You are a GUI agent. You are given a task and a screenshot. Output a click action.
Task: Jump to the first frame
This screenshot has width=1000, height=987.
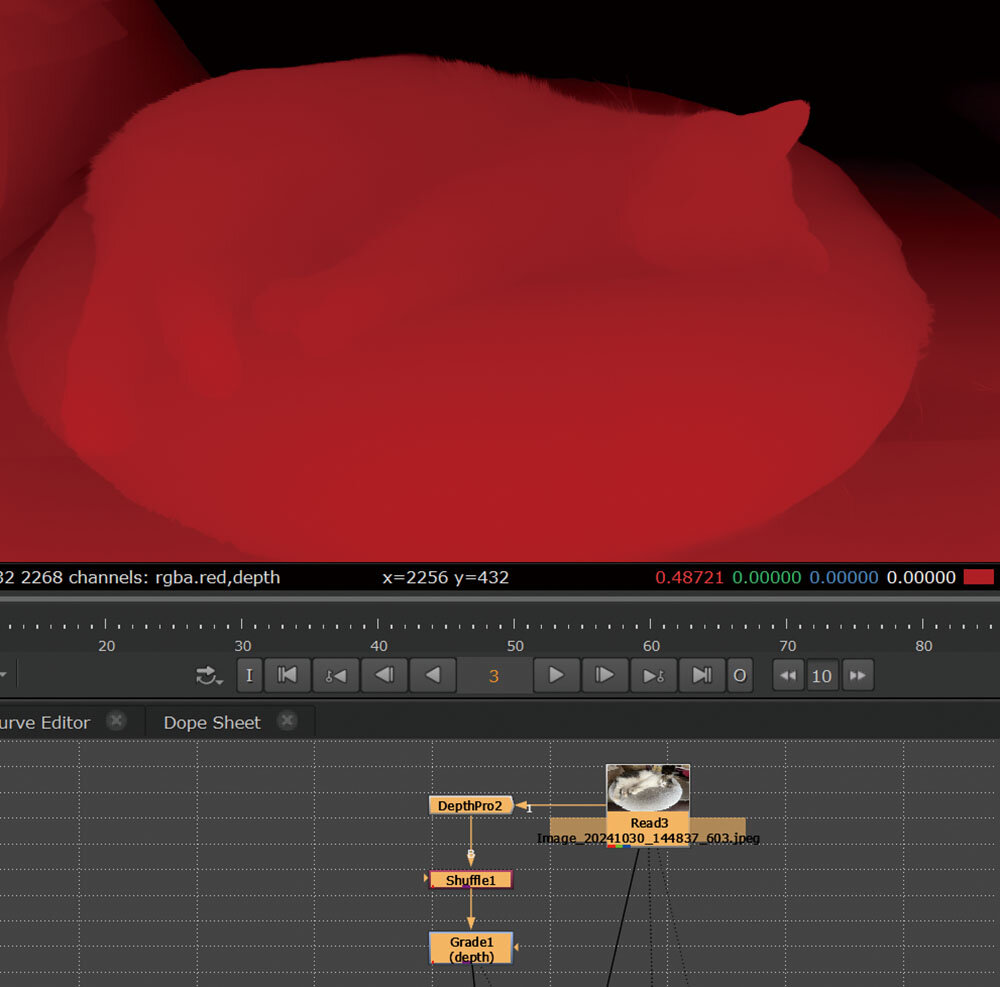pos(287,676)
